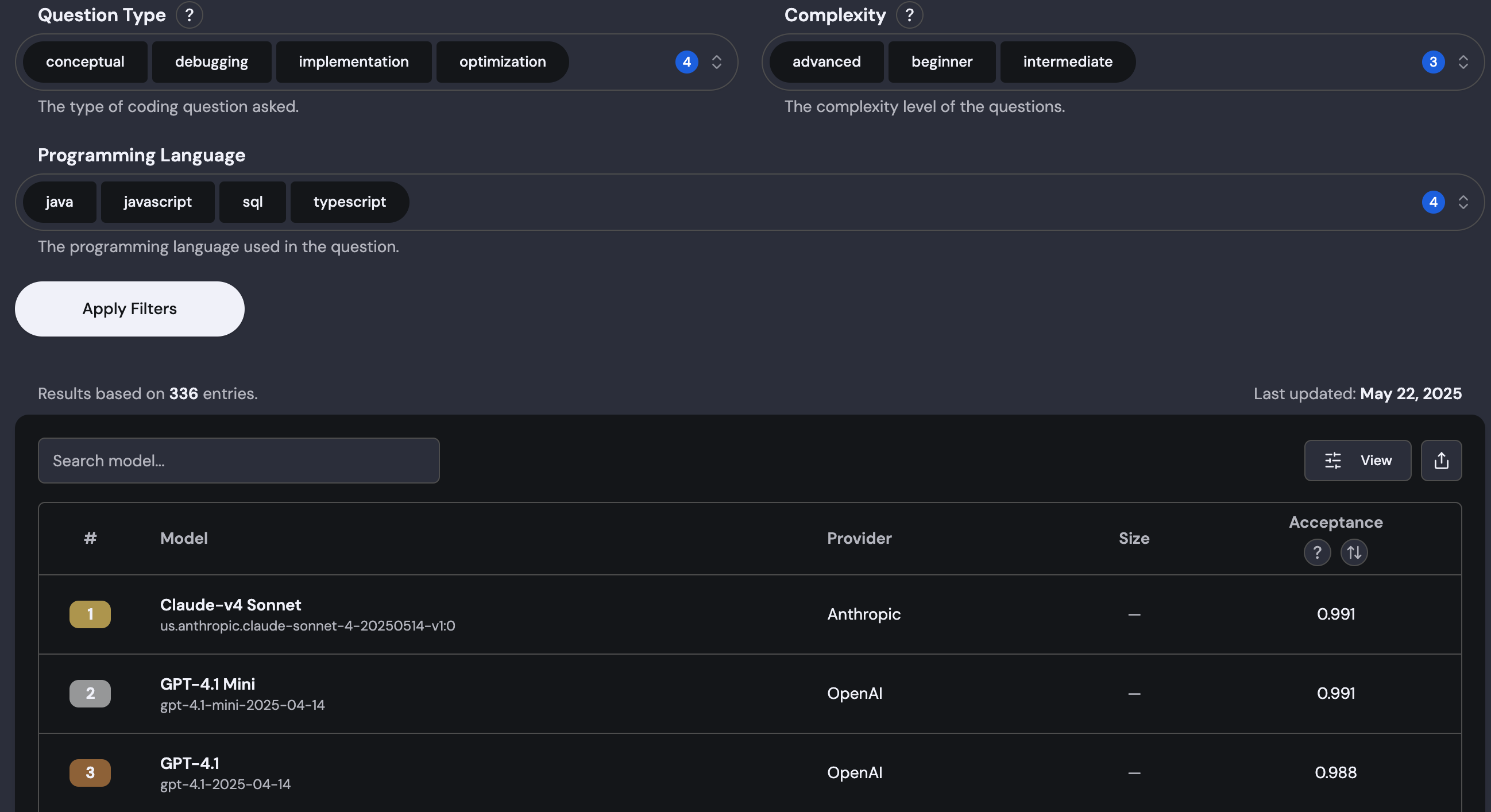Toggle the beginner complexity chip
The width and height of the screenshot is (1491, 812).
pyautogui.click(x=943, y=62)
